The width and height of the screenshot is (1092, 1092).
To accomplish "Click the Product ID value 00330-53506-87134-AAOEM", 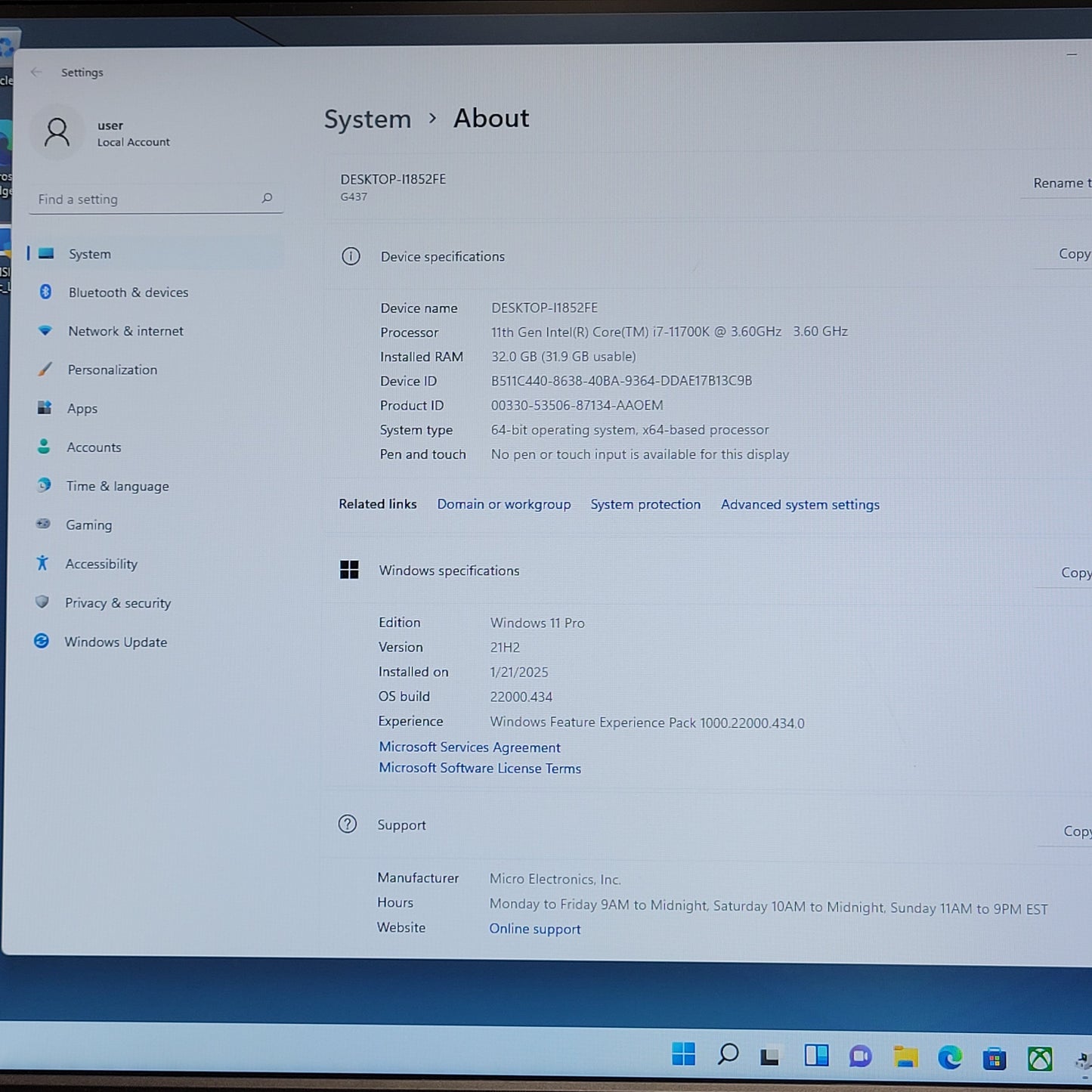I will click(577, 405).
